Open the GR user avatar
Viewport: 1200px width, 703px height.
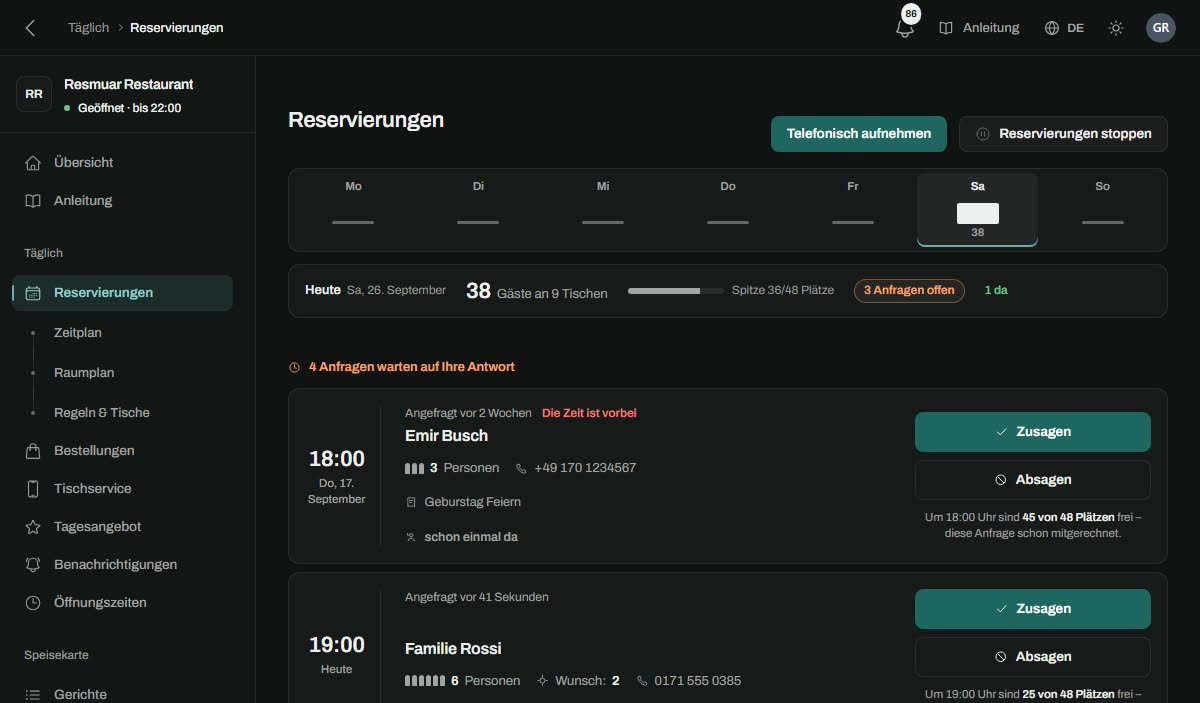pyautogui.click(x=1161, y=28)
